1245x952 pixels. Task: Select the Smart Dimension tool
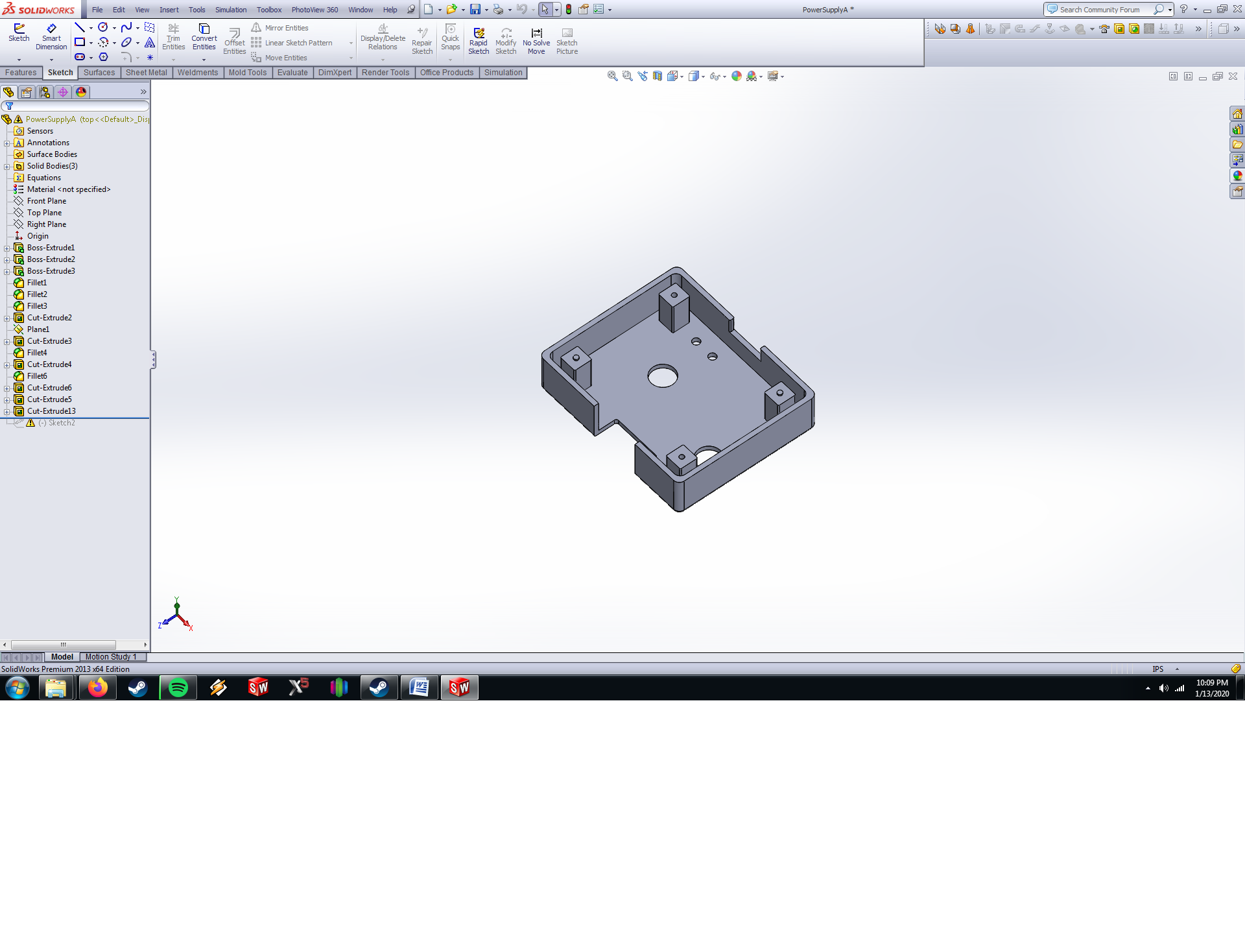click(x=51, y=37)
